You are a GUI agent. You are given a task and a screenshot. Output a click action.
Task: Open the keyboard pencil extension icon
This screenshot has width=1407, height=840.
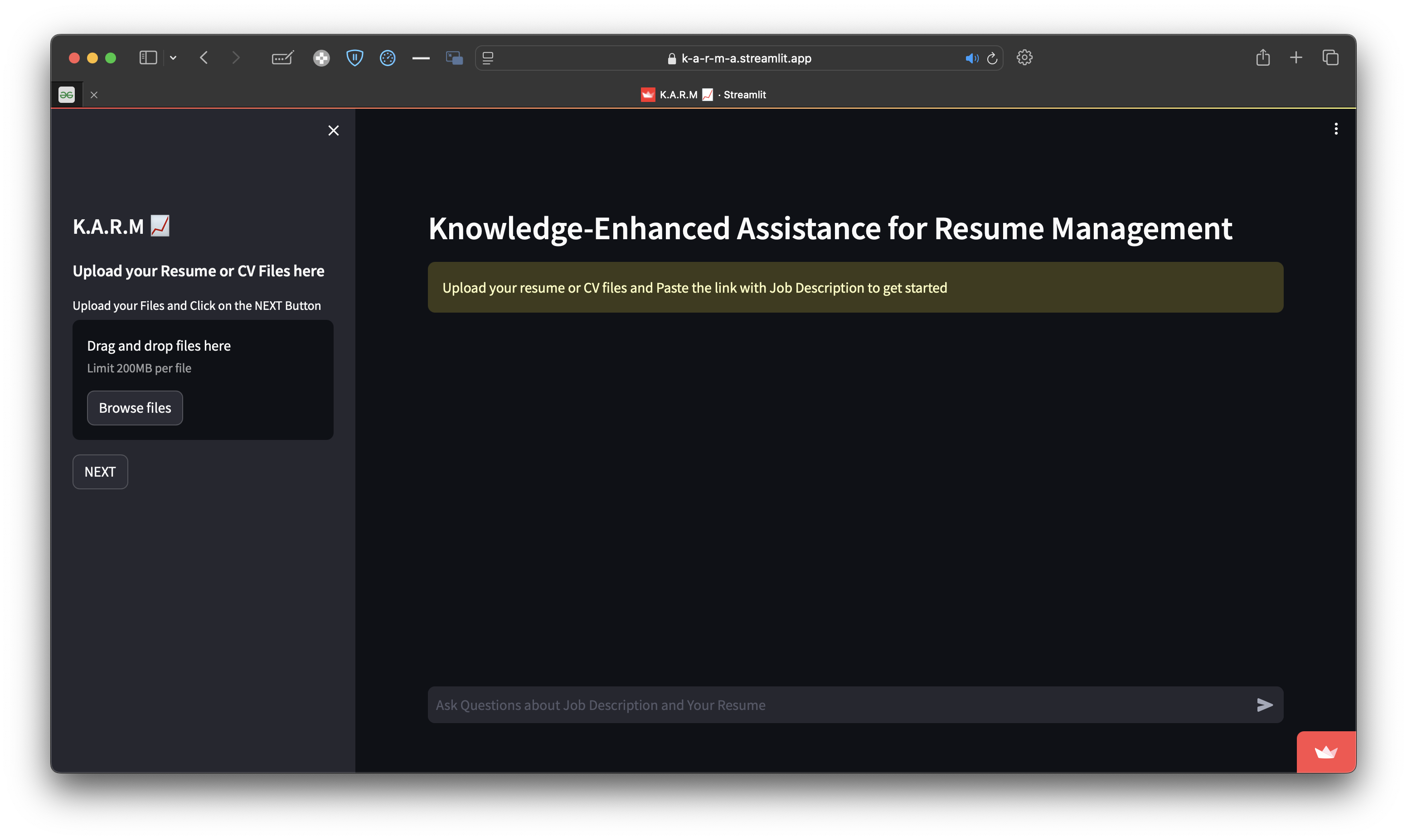282,58
